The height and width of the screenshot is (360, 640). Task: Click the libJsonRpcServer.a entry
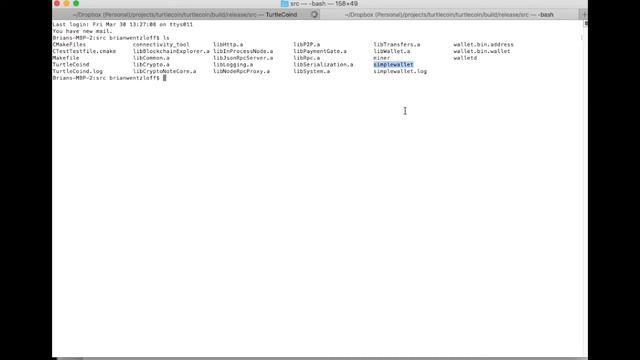pyautogui.click(x=243, y=58)
